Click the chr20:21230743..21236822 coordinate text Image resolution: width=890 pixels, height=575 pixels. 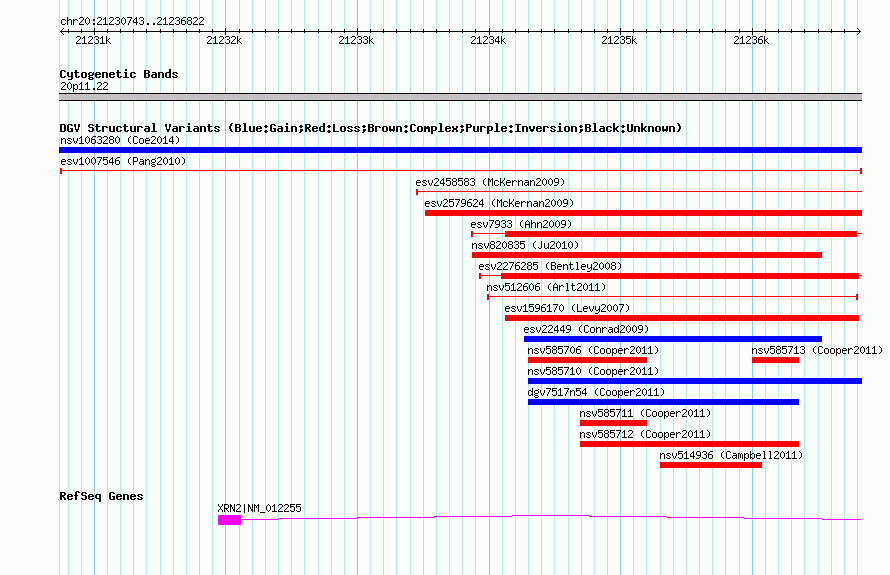[x=132, y=21]
